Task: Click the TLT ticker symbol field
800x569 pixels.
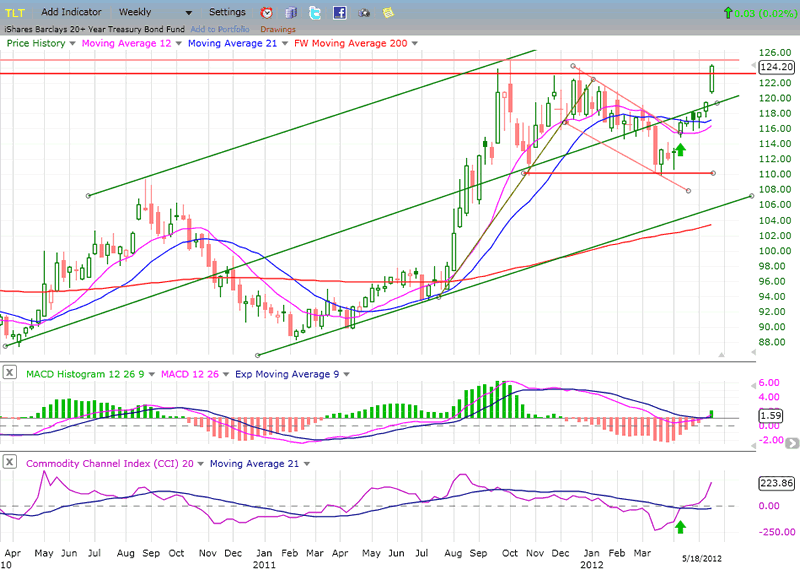Action: pyautogui.click(x=16, y=12)
